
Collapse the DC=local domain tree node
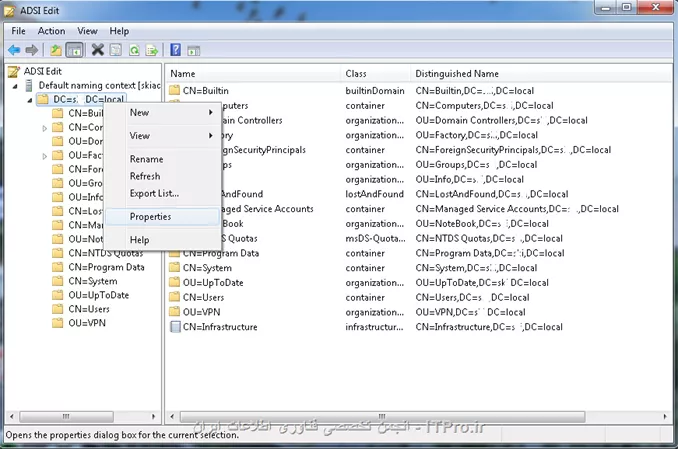(30, 100)
